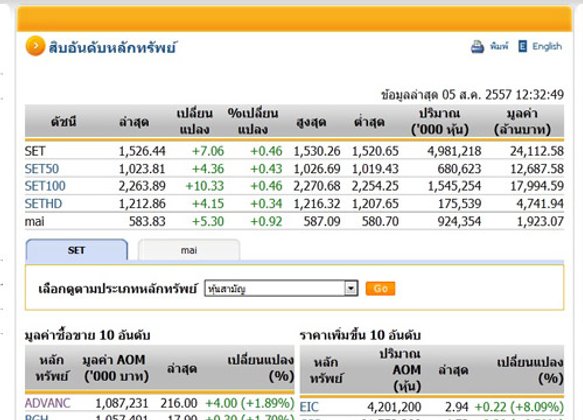This screenshot has width=583, height=420.
Task: Click the last update timestamp 12:32:49
Action: tap(540, 95)
